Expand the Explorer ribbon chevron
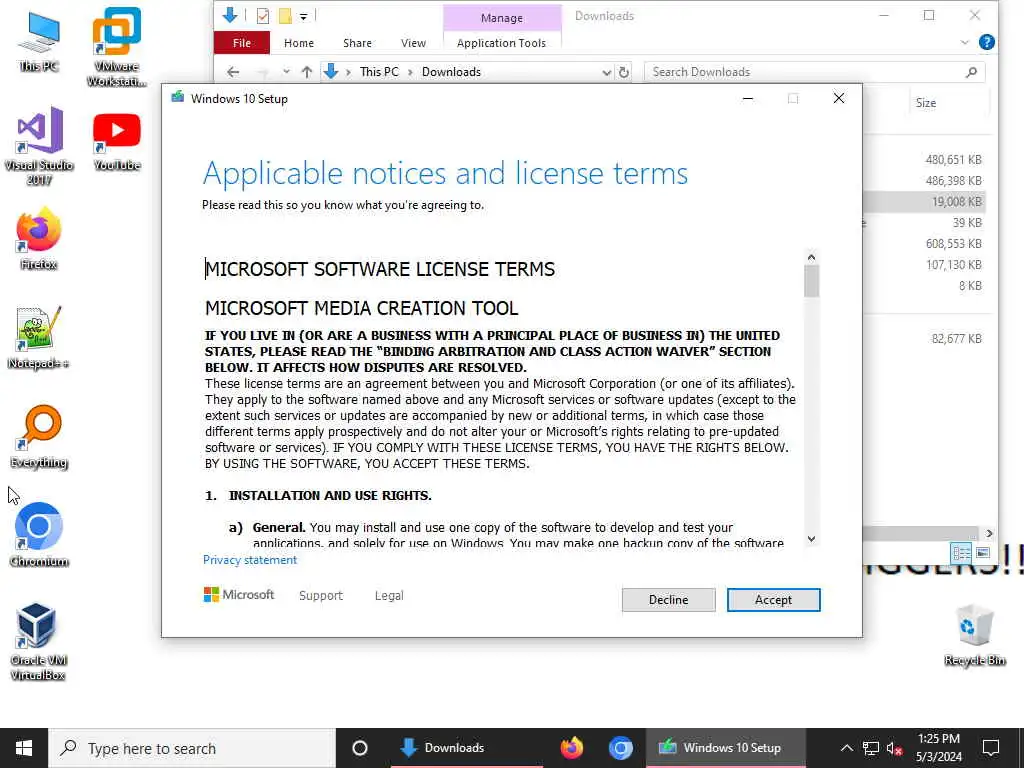This screenshot has width=1024, height=768. [965, 42]
